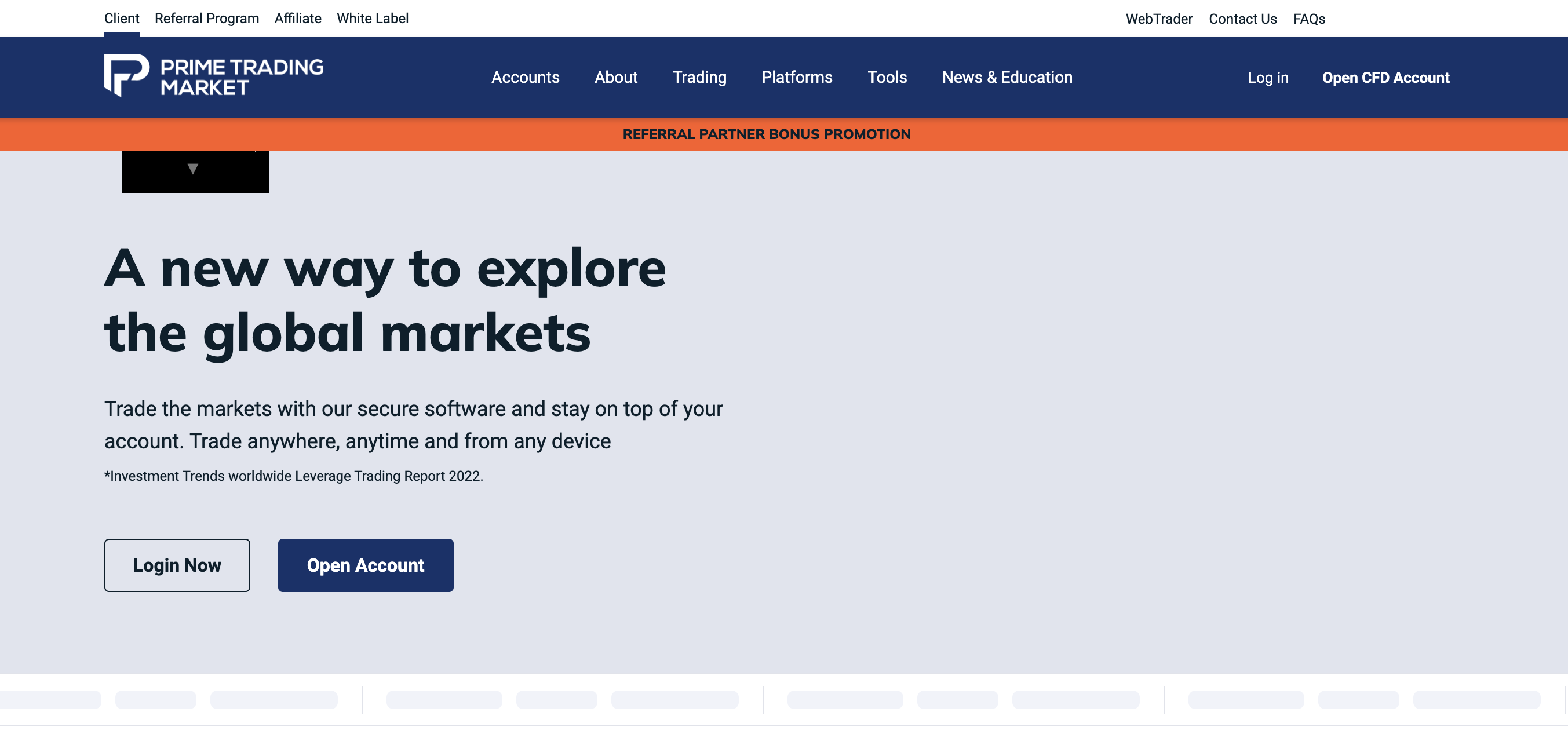
Task: Open the Trading menu
Action: [699, 77]
